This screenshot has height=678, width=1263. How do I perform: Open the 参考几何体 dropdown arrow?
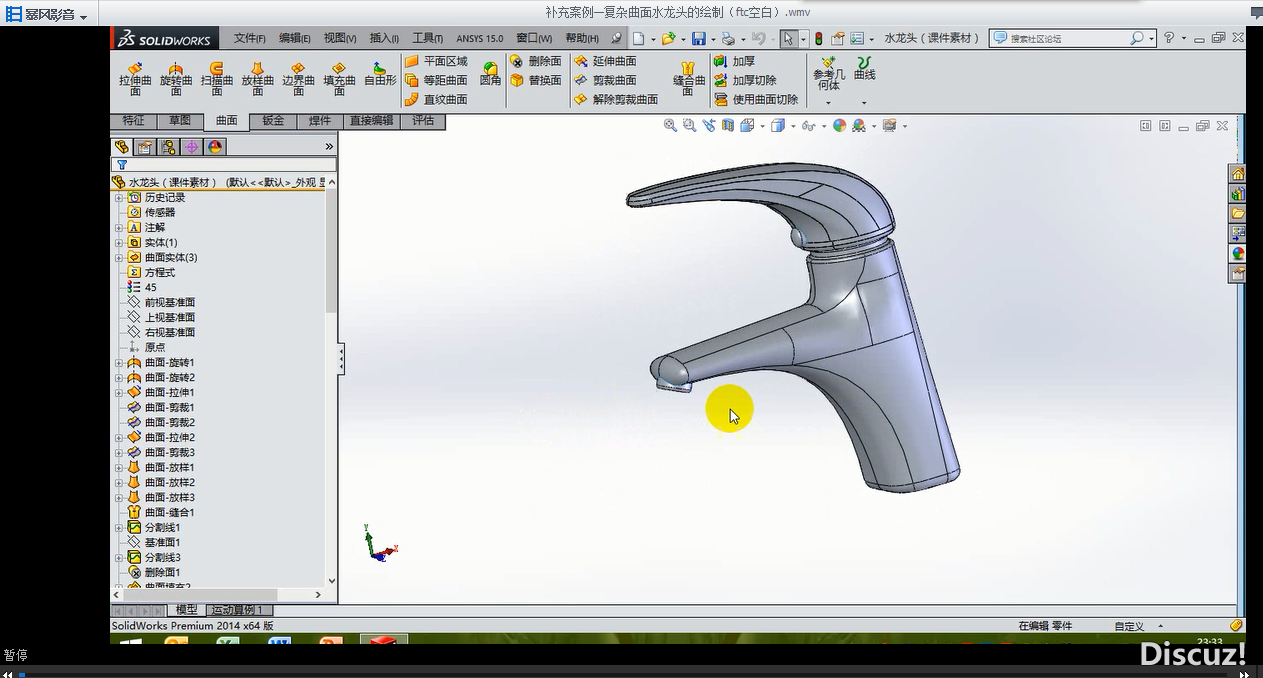tap(828, 103)
